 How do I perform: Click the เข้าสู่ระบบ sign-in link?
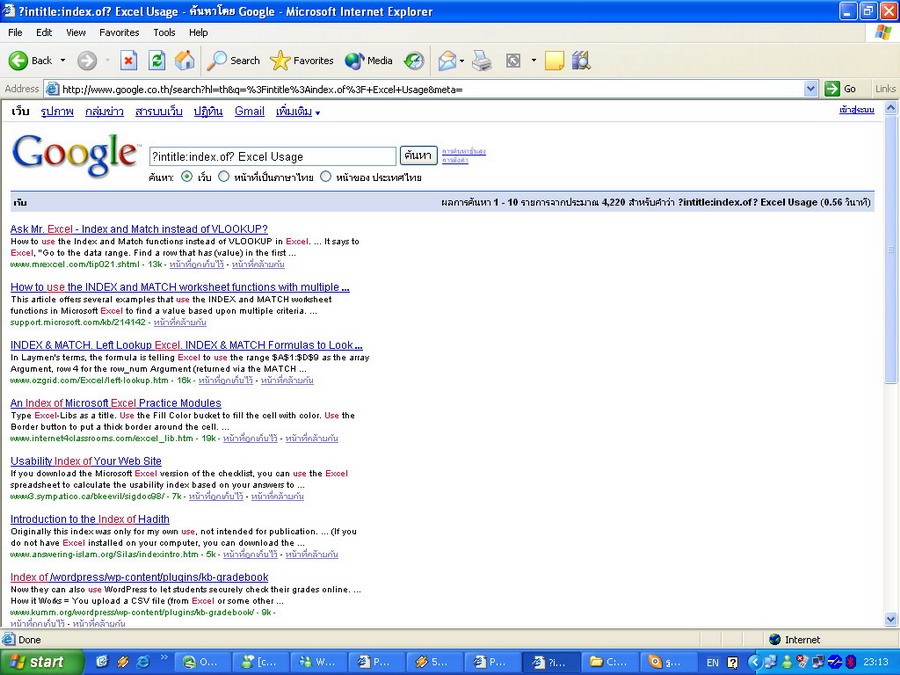(x=856, y=110)
